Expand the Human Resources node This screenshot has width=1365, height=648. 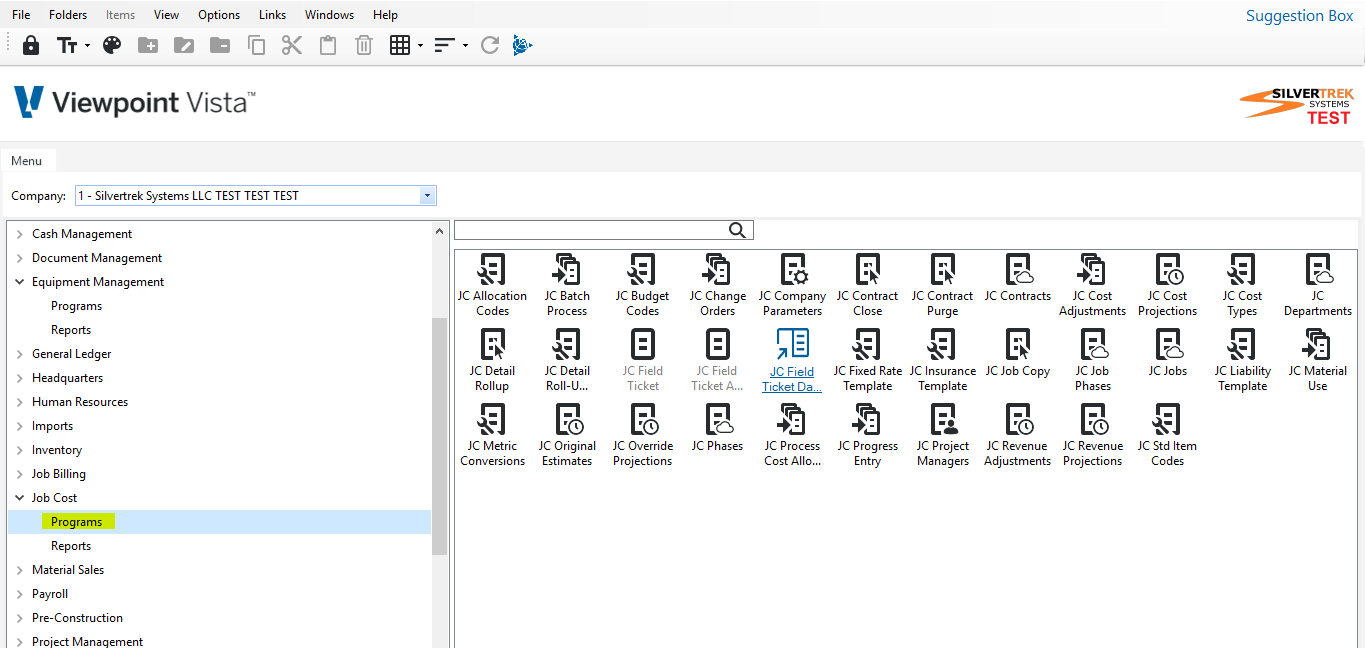tap(20, 402)
